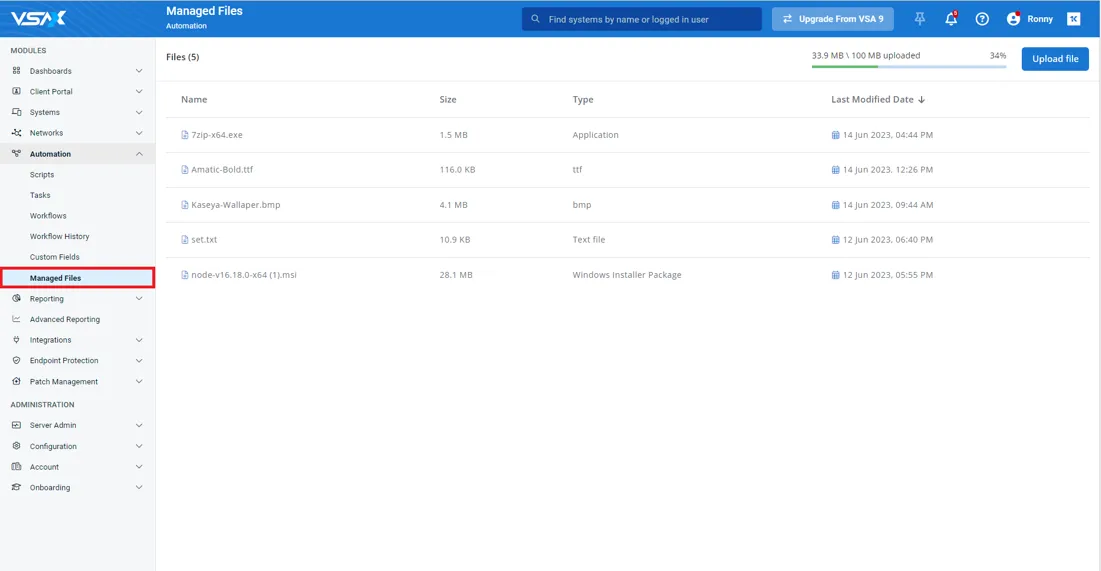The image size is (1101, 571).
Task: Click the notifications bell icon
Action: click(951, 19)
